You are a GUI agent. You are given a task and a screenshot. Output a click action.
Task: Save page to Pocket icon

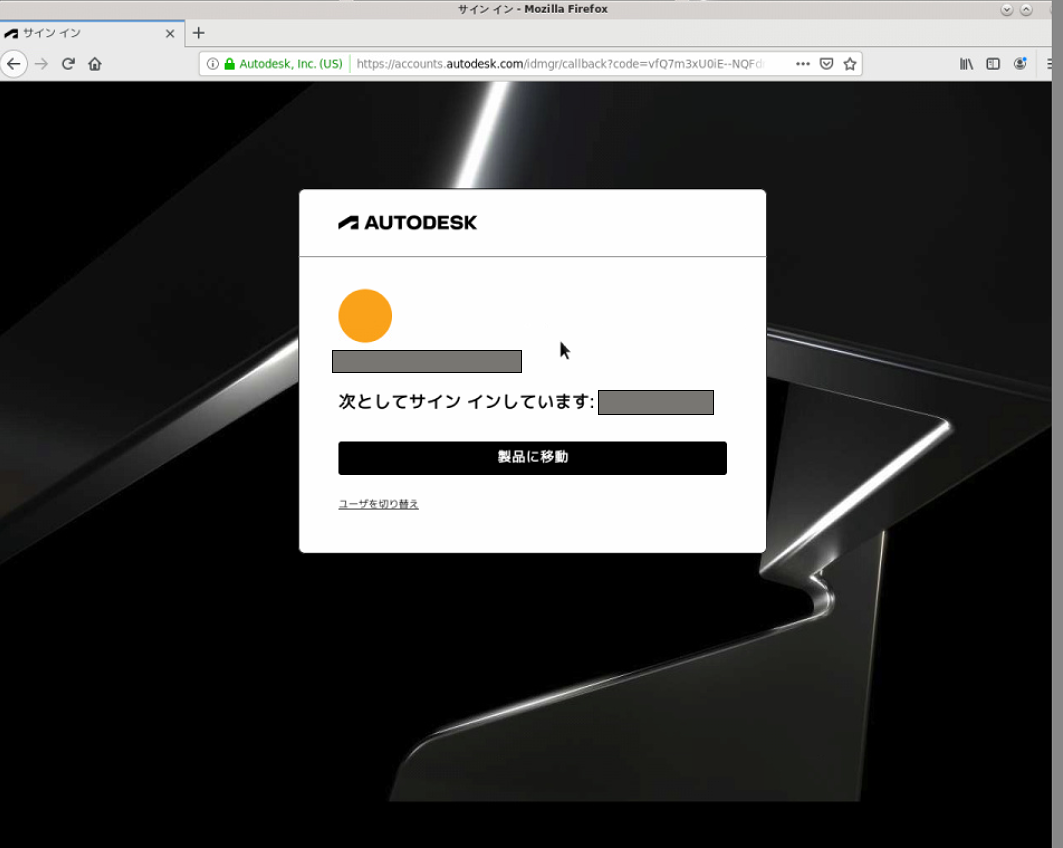point(826,64)
